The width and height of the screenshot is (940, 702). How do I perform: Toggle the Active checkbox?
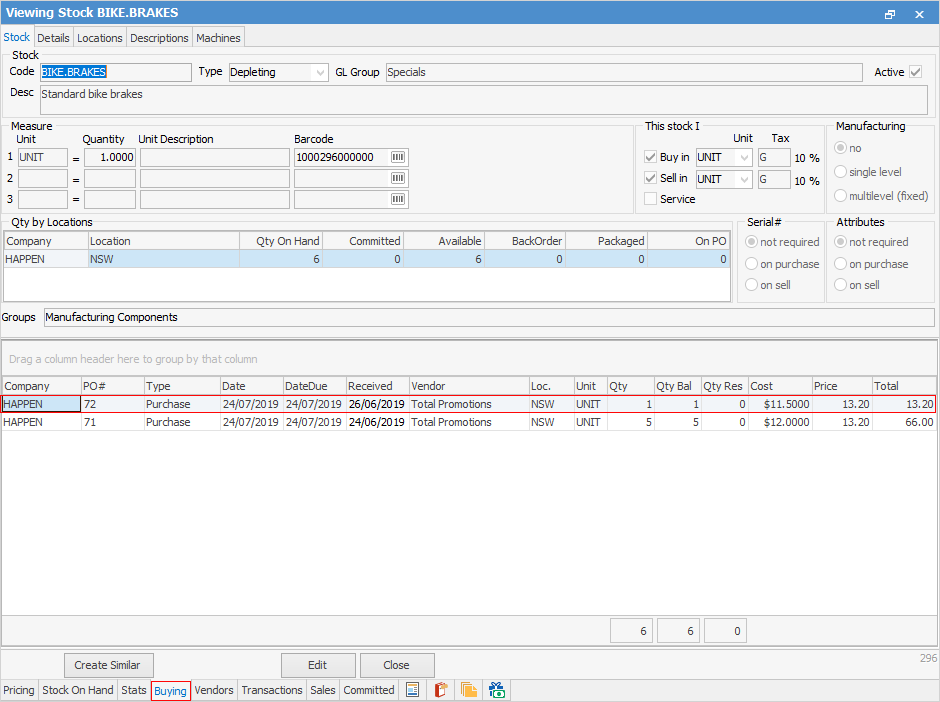(x=916, y=72)
